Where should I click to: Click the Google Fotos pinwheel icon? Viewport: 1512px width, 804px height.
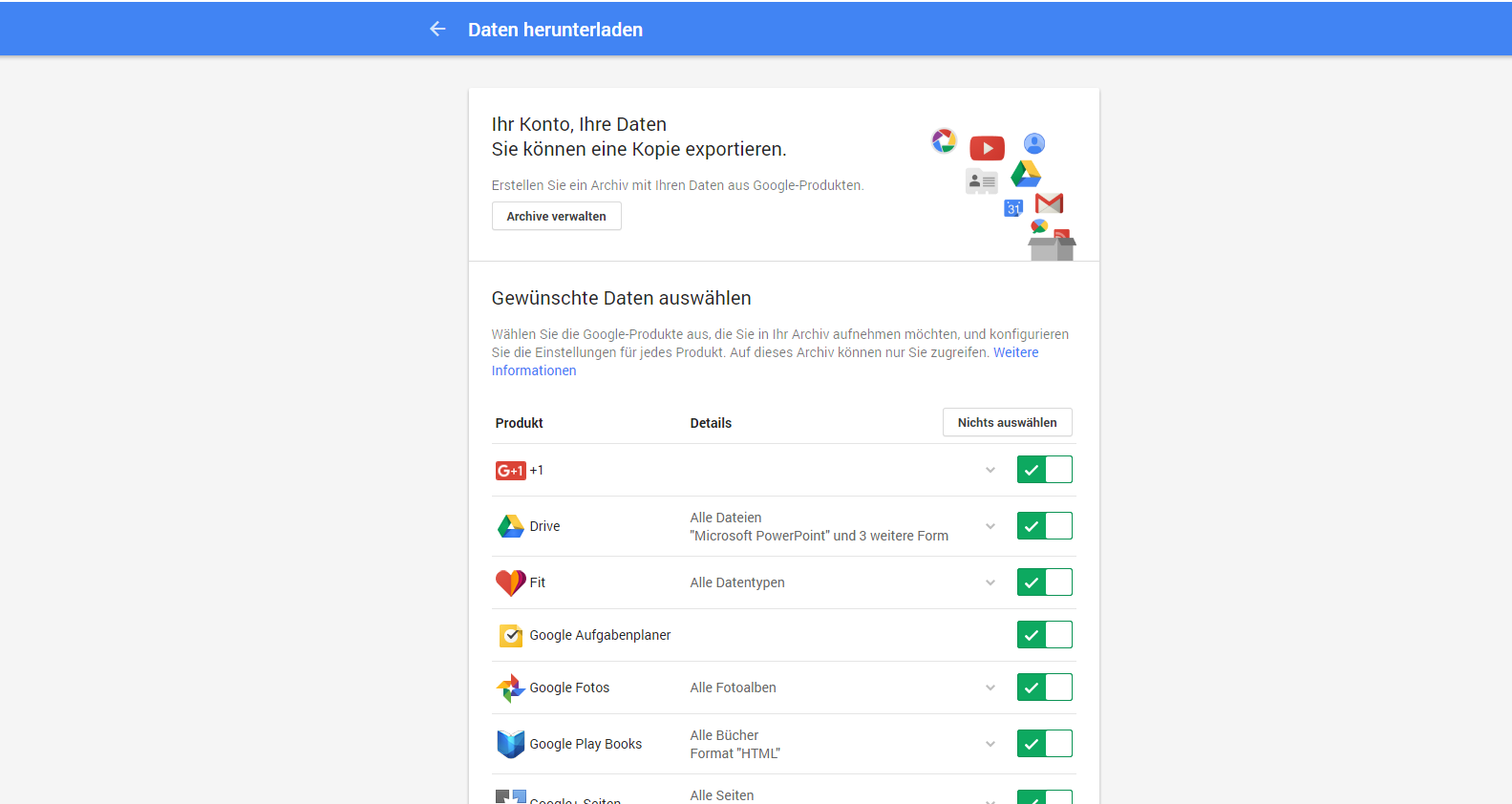(510, 688)
